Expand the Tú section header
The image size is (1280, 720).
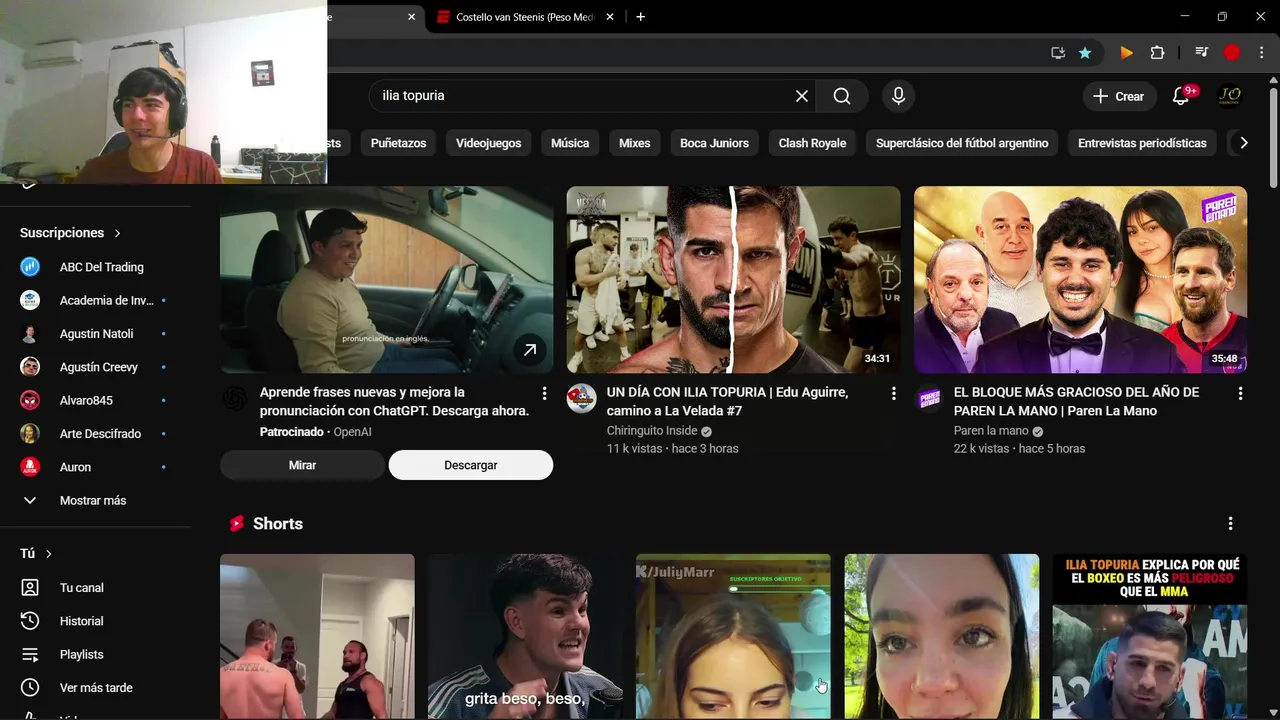point(36,553)
